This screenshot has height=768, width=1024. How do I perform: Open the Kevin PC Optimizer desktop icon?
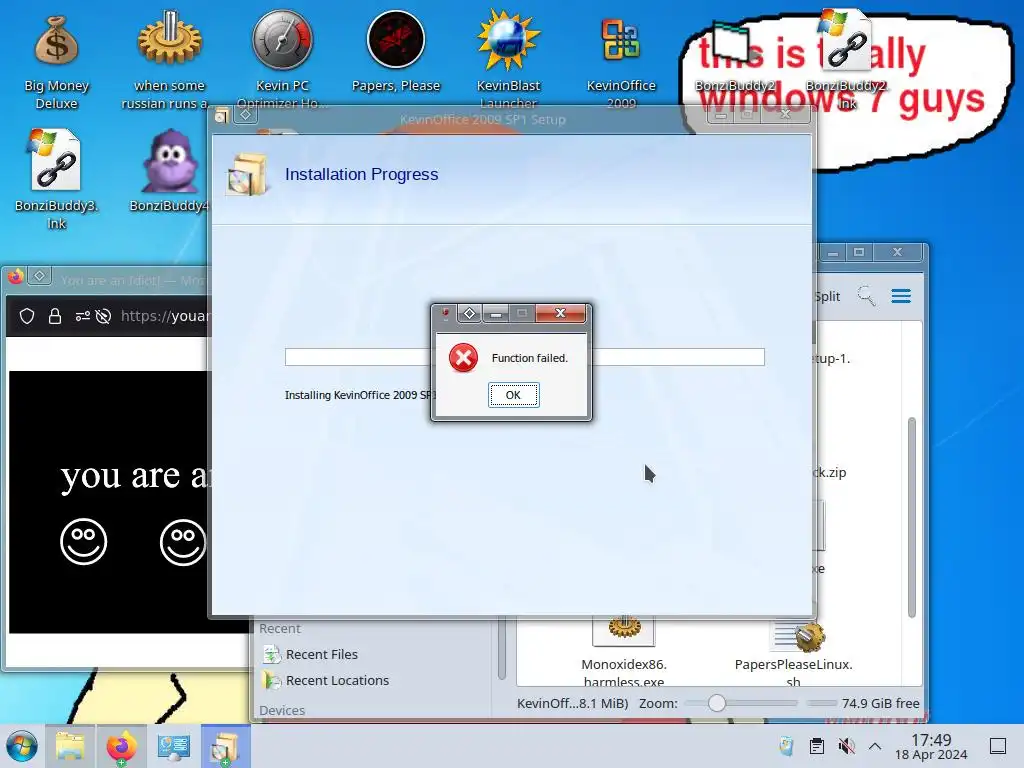click(283, 61)
